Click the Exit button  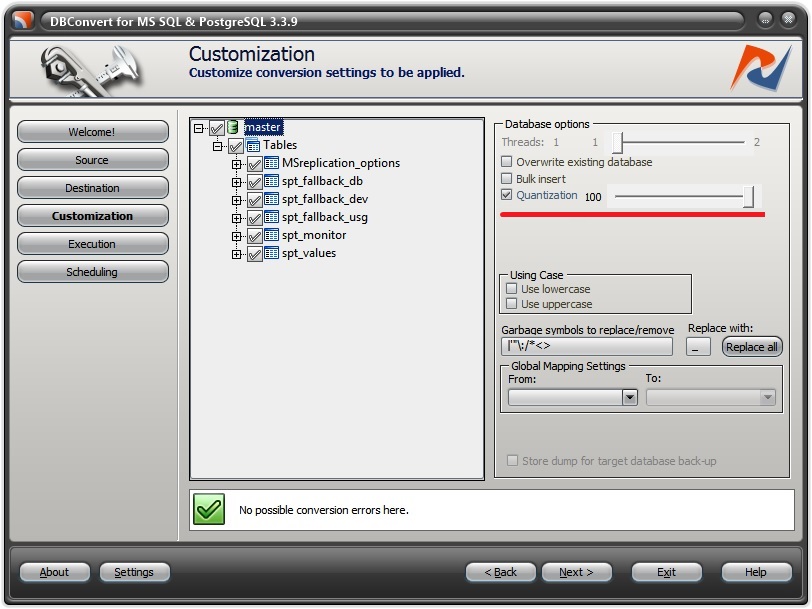pos(666,572)
